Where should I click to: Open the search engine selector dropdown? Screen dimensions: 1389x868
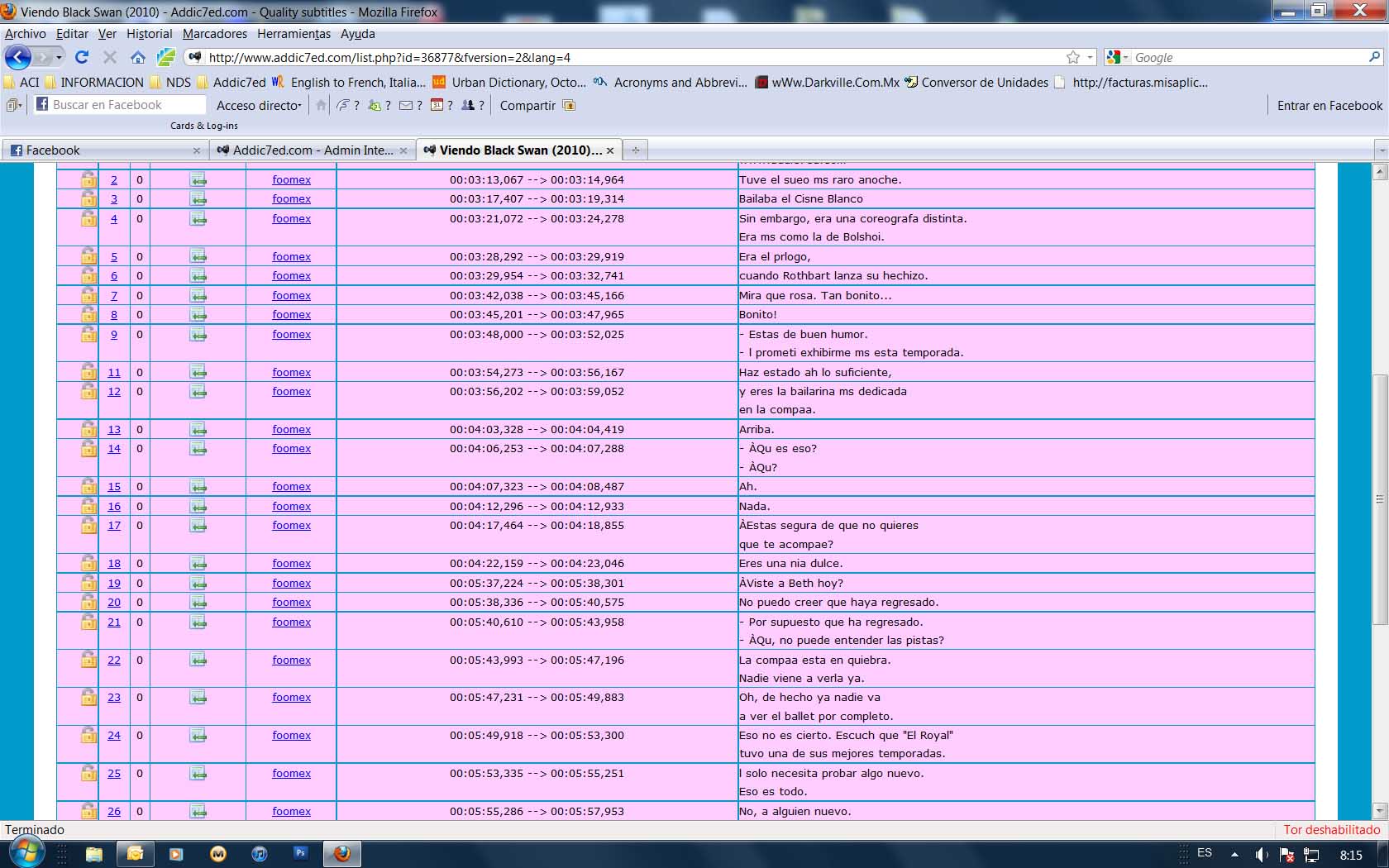pyautogui.click(x=1126, y=57)
